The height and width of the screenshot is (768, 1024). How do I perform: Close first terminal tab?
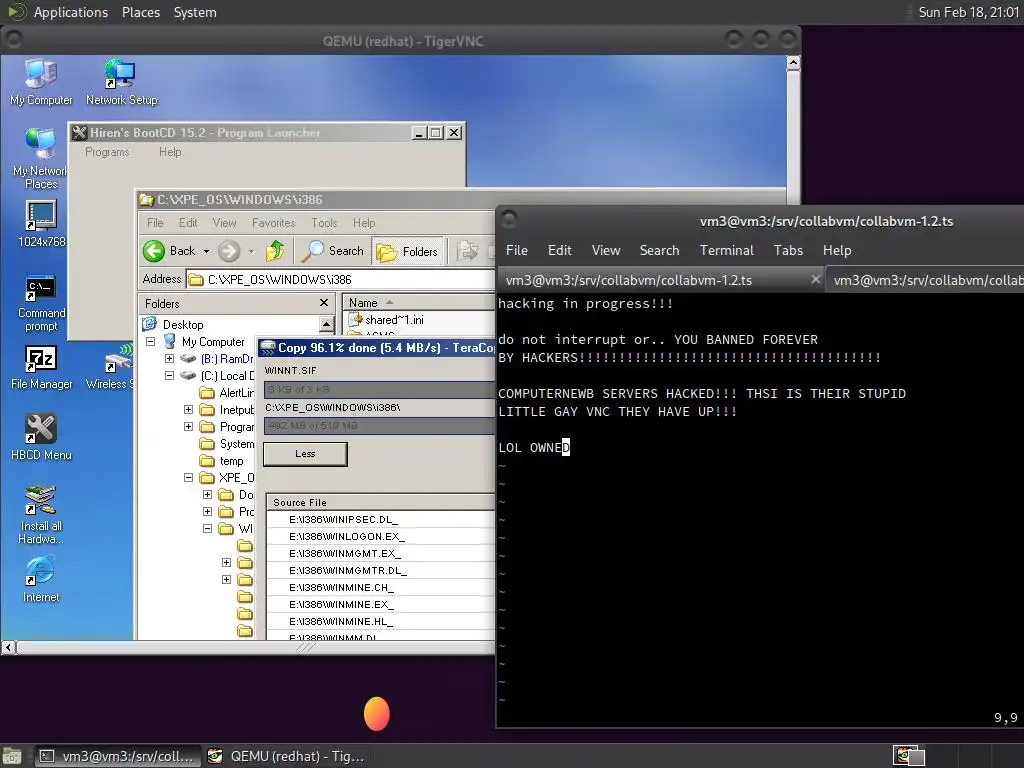(815, 280)
